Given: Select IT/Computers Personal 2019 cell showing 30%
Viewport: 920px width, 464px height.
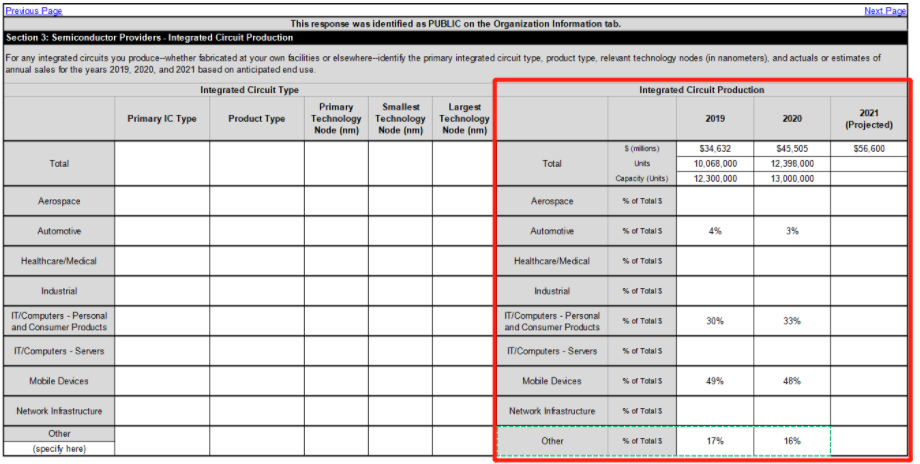Looking at the screenshot, I should pos(715,321).
